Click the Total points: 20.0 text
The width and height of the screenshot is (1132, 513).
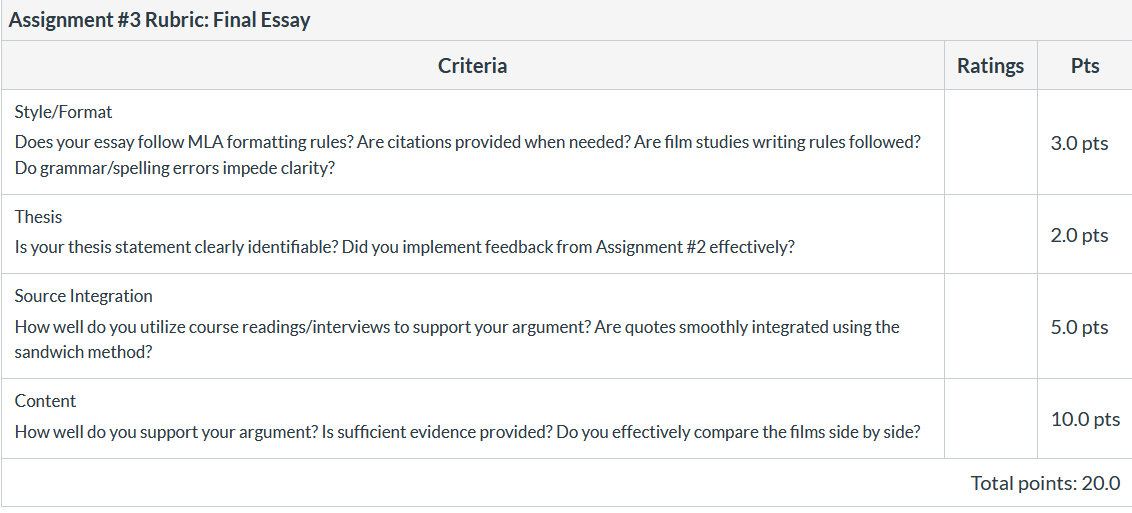1045,483
